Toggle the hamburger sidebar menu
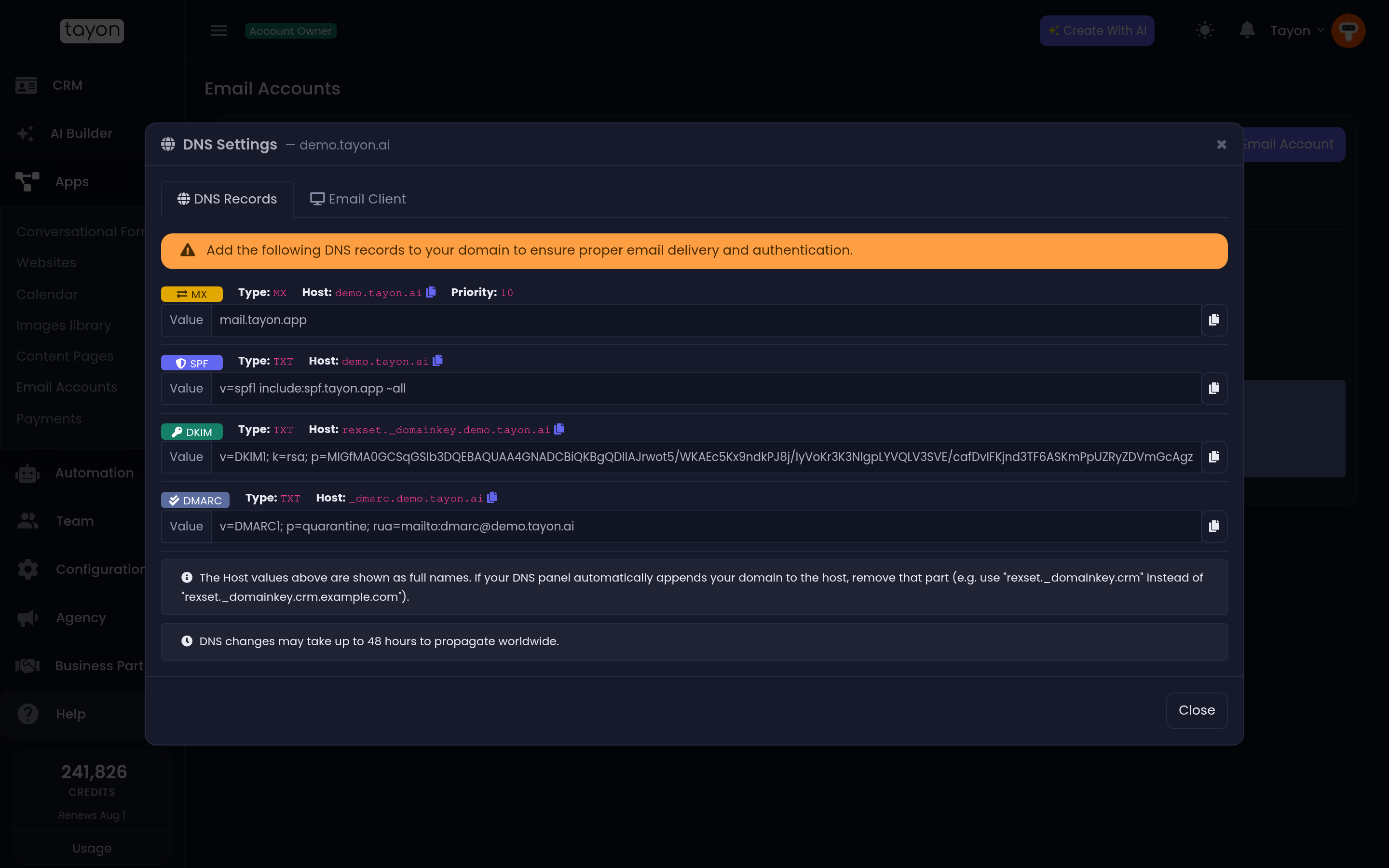The height and width of the screenshot is (868, 1389). pyautogui.click(x=218, y=30)
